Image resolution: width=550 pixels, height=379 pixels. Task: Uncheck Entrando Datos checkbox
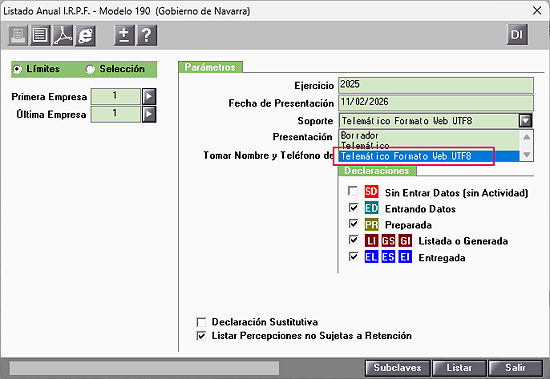tap(353, 208)
